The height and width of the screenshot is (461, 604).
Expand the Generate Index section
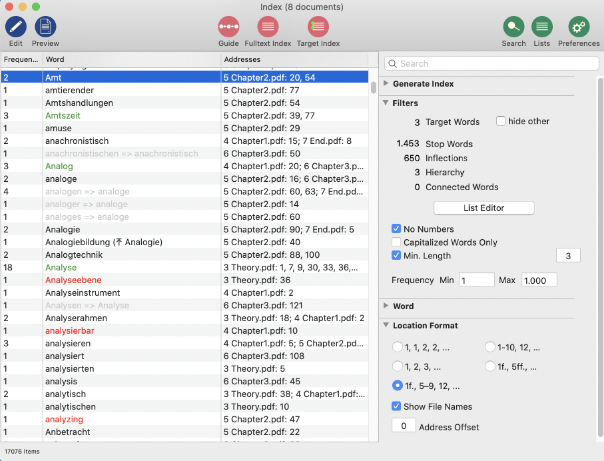click(x=386, y=83)
